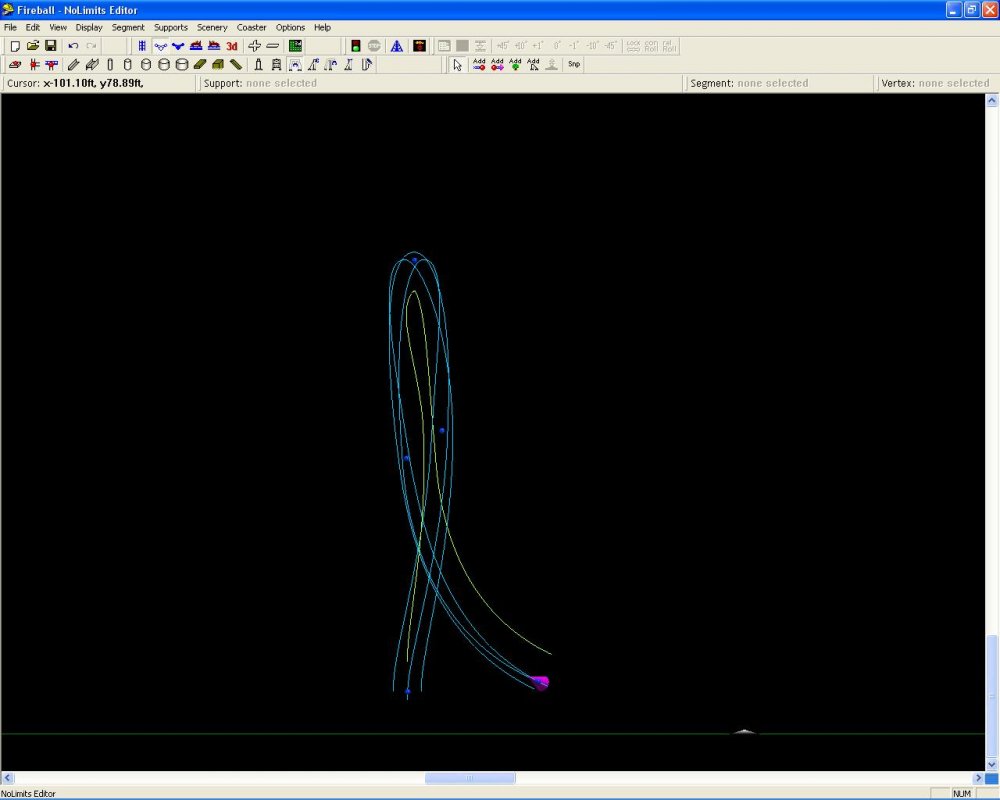Click the Undo arrow icon
Viewport: 1000px width, 800px height.
click(73, 46)
